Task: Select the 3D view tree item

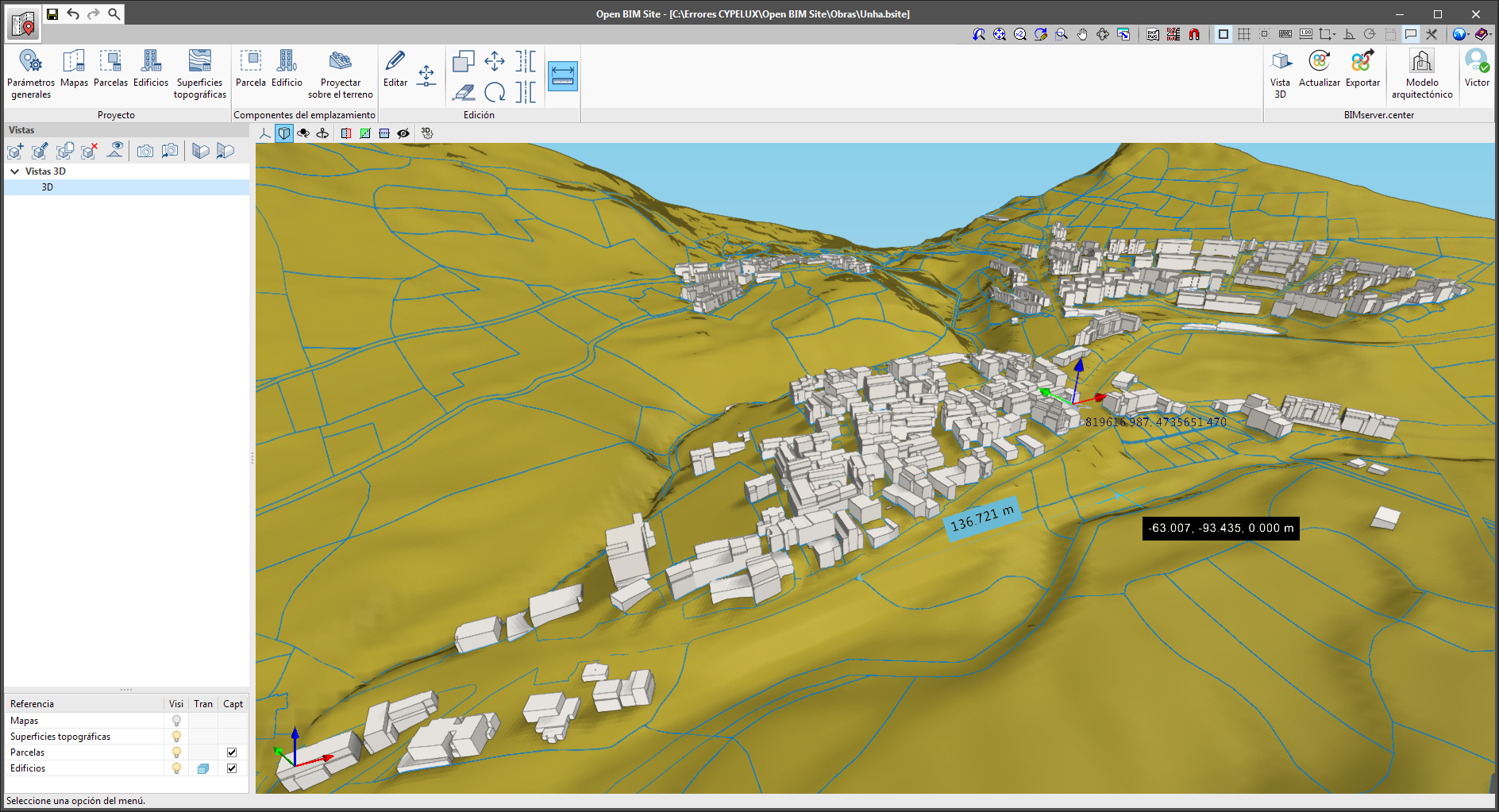Action: [x=48, y=187]
